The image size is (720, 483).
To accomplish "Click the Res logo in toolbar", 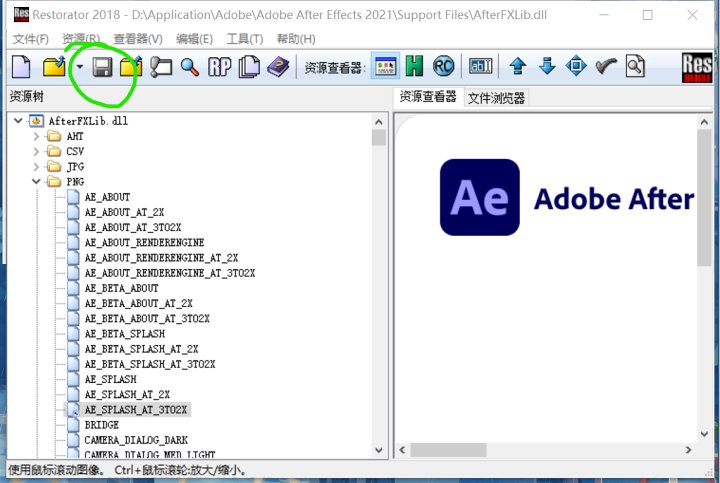I will [x=697, y=67].
